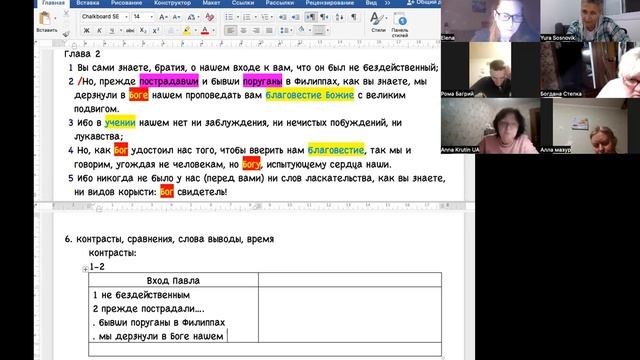Open the Панель стилей styles pane
The image size is (640, 360).
point(400,24)
